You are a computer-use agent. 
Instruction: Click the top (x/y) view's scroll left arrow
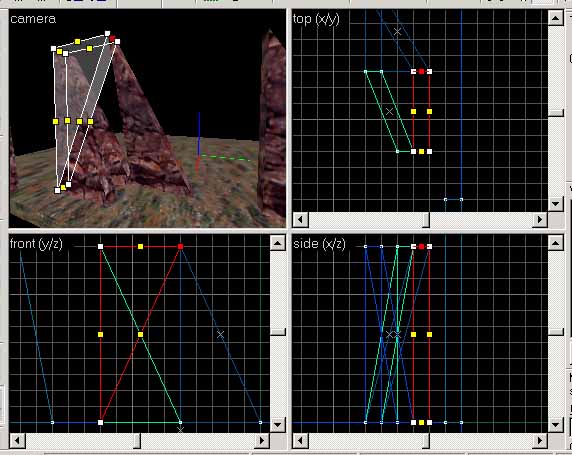point(301,220)
